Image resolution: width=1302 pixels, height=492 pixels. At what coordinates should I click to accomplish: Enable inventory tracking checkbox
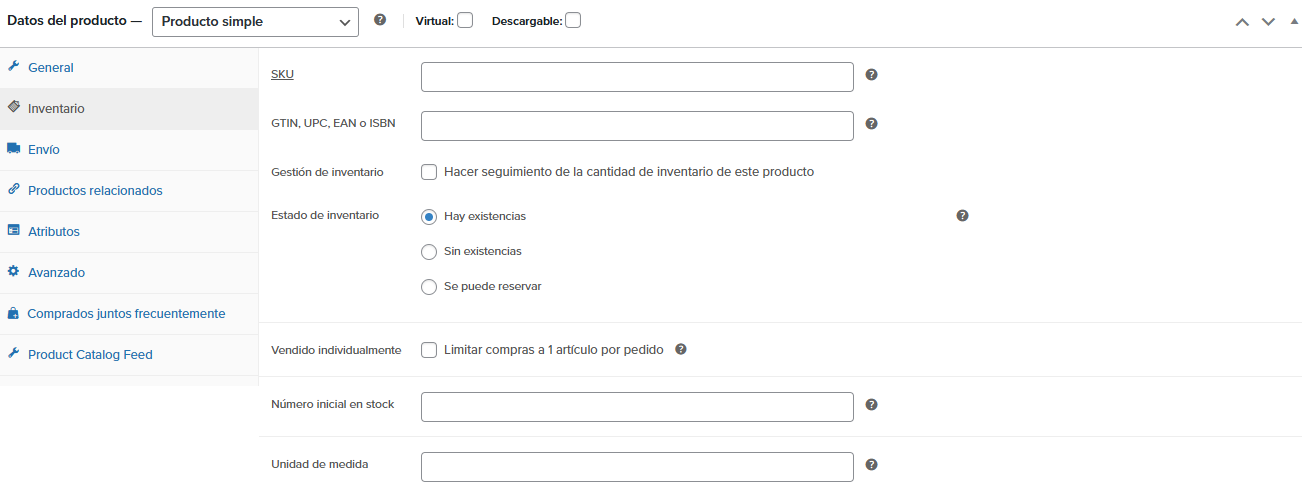pyautogui.click(x=429, y=172)
